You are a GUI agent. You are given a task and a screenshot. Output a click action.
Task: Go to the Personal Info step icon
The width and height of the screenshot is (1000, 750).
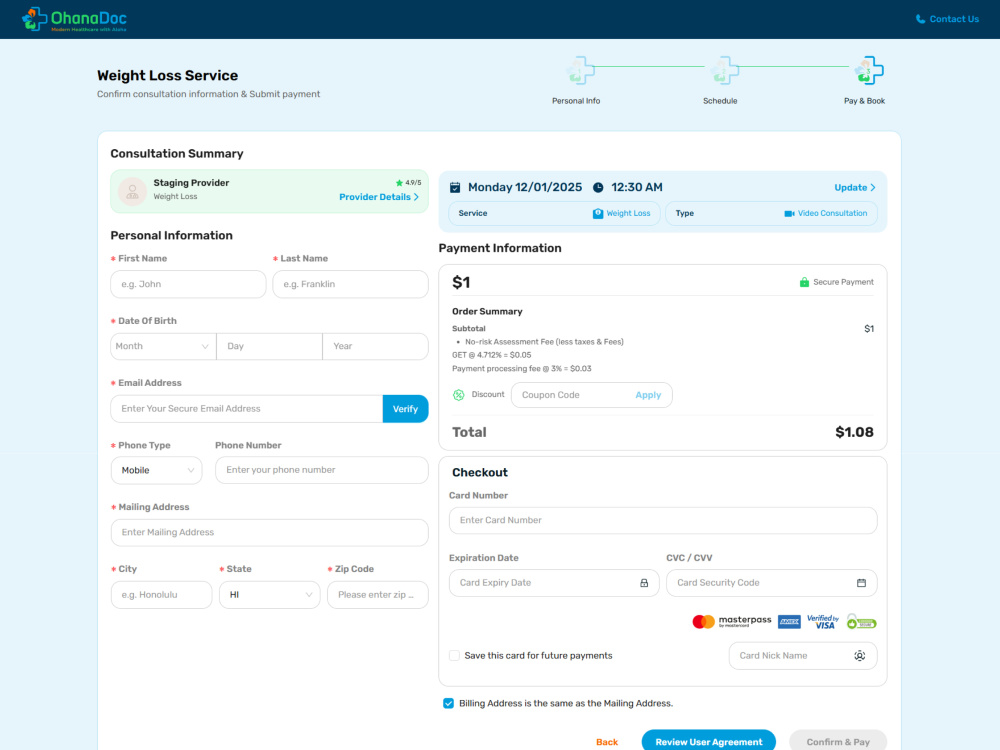tap(580, 70)
